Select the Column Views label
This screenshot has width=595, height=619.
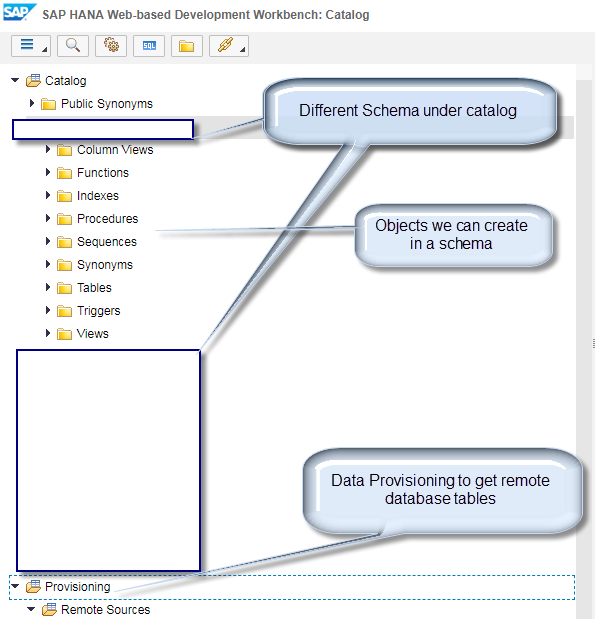[x=115, y=150]
